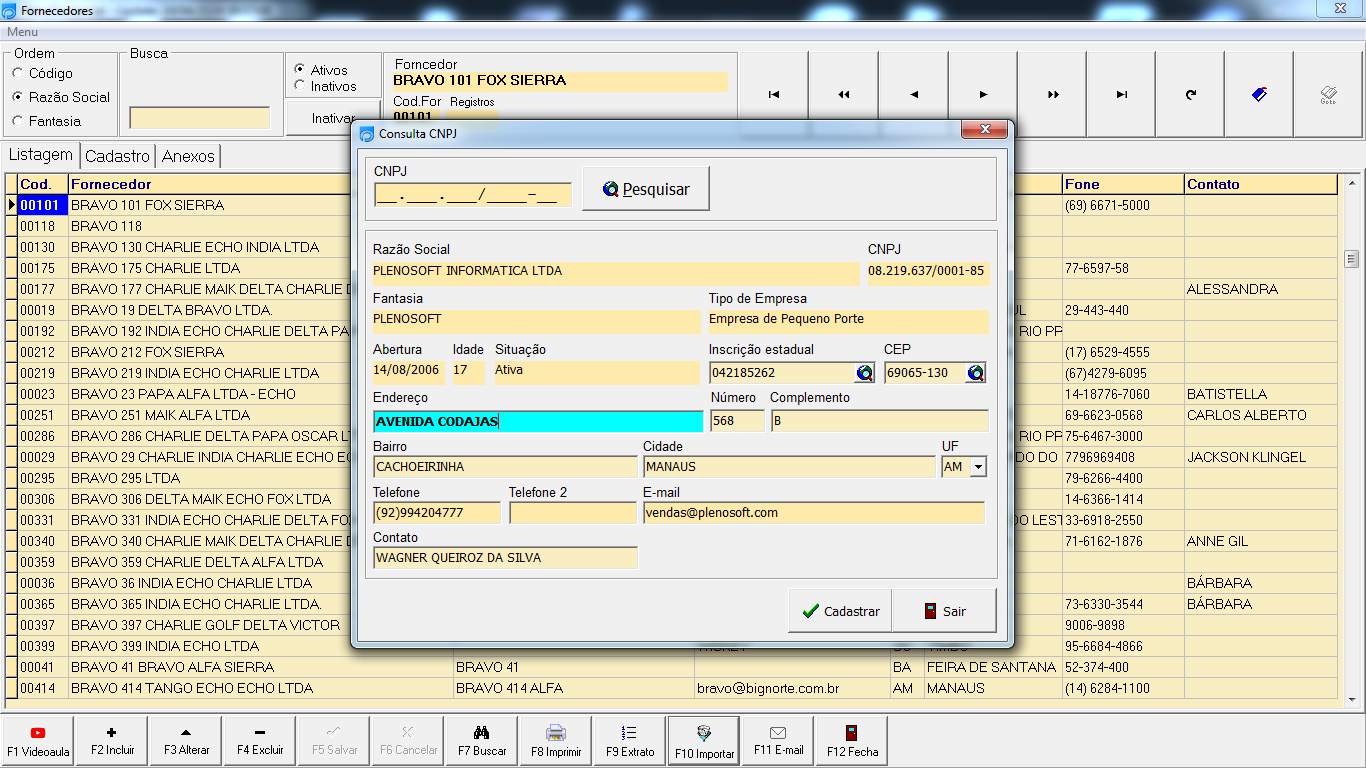Click Telefone field (92)994204777

point(437,513)
